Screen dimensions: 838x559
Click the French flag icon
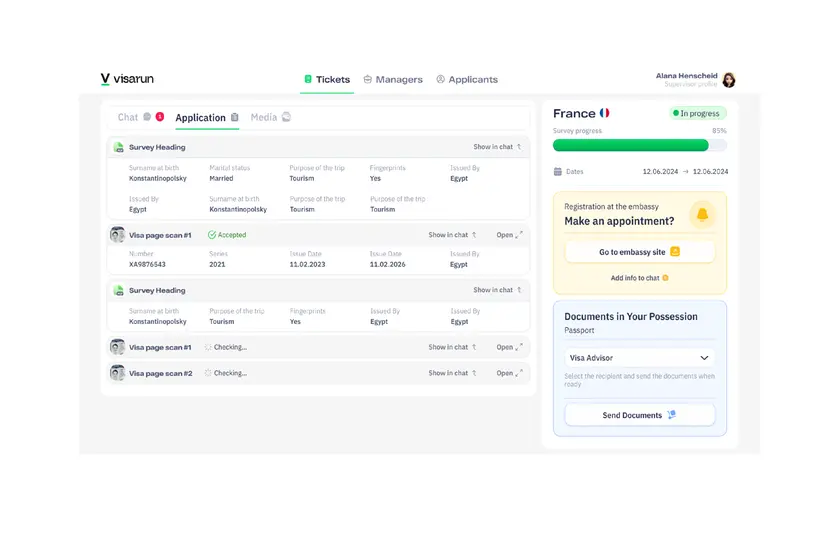(604, 113)
